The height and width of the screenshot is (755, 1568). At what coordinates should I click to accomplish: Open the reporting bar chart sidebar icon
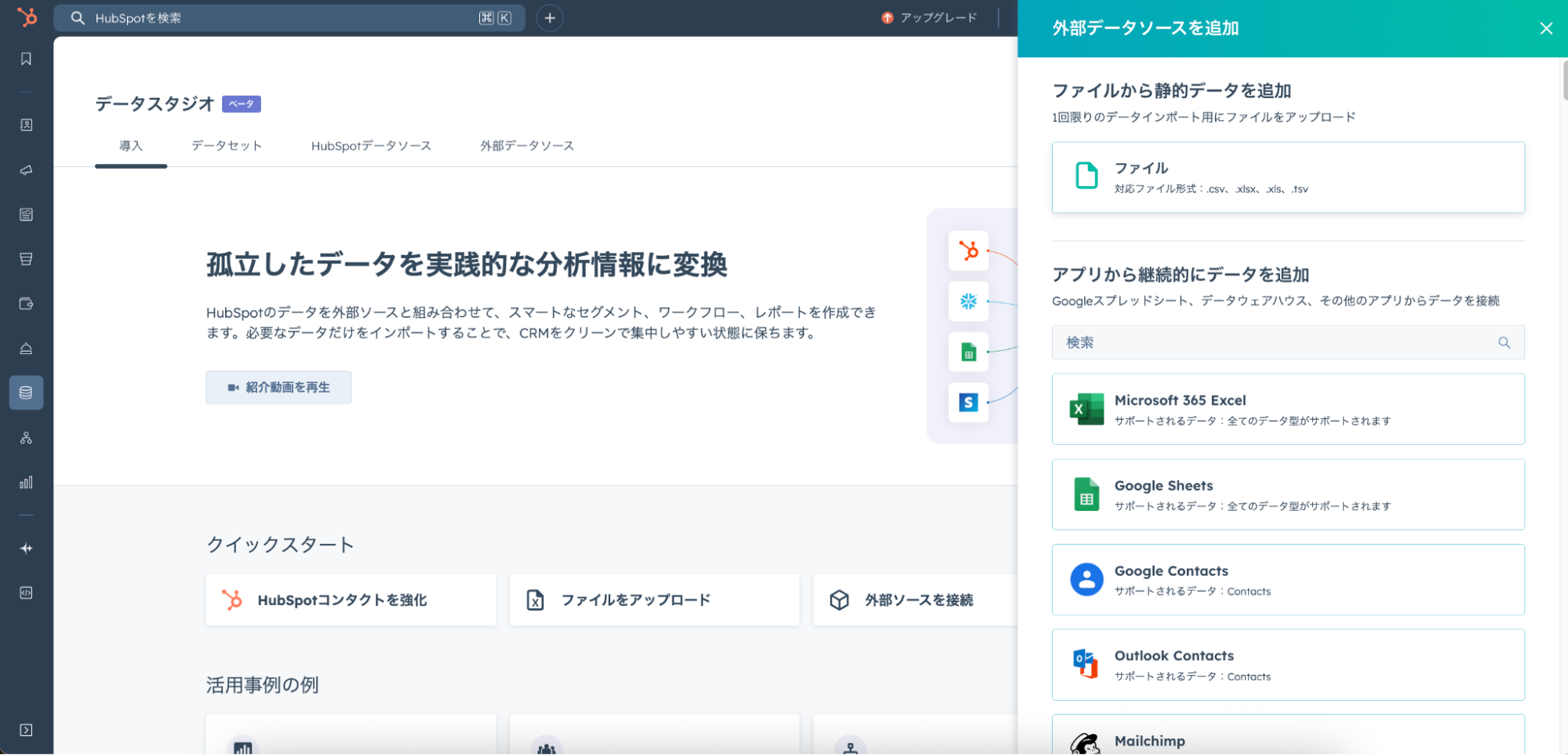tap(26, 483)
